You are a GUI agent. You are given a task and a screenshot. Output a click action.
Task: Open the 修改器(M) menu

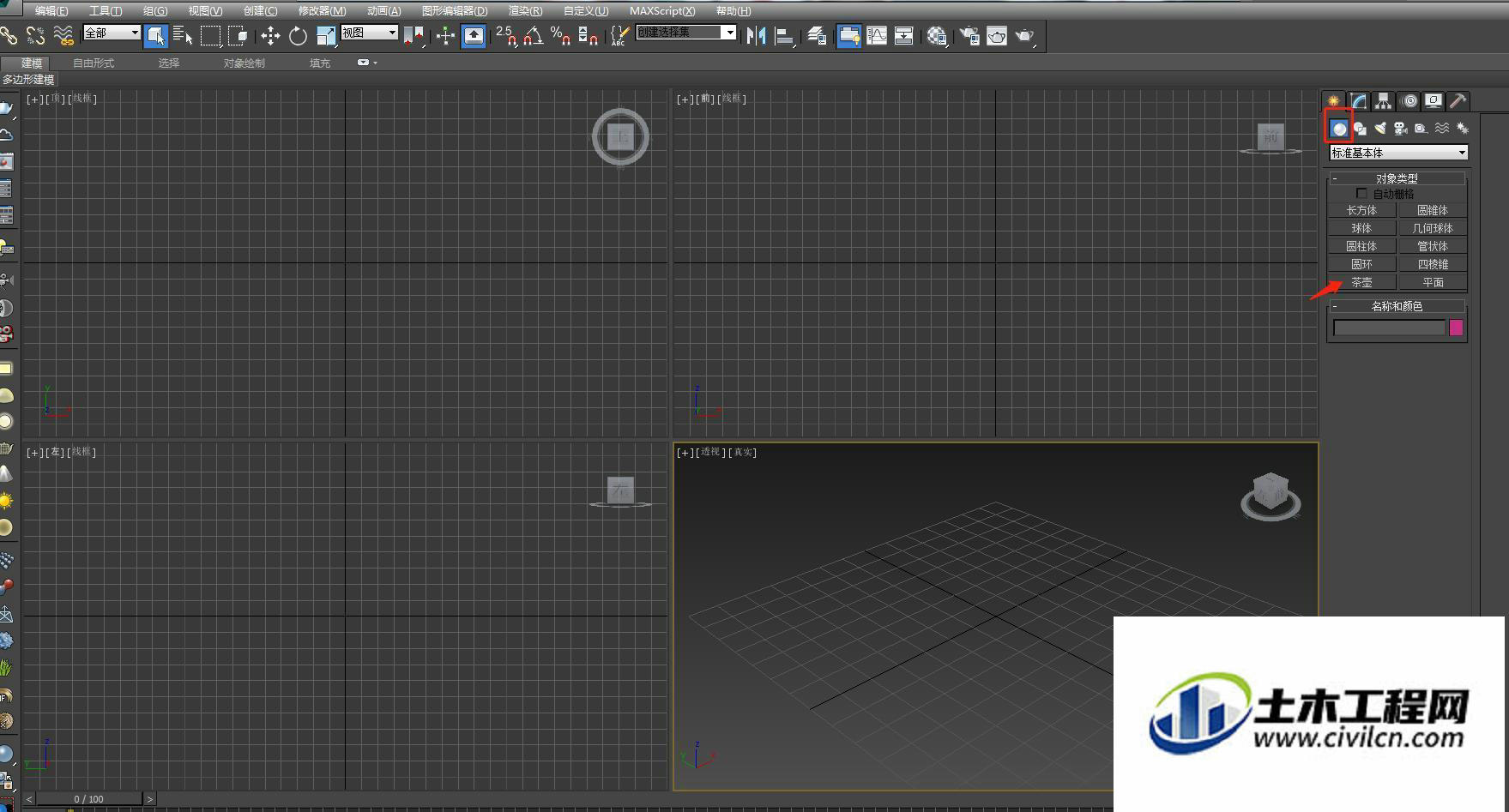(x=322, y=11)
